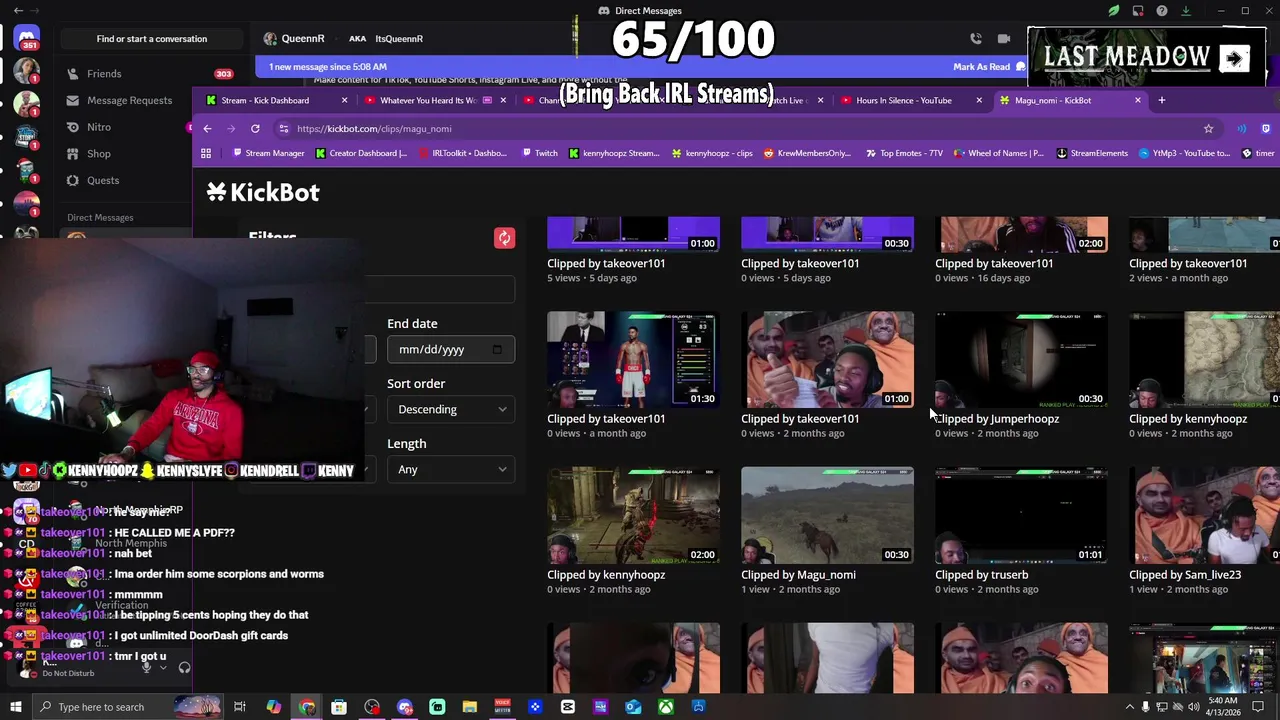The image size is (1280, 720).
Task: Click the browser address bar URL
Action: pyautogui.click(x=374, y=129)
